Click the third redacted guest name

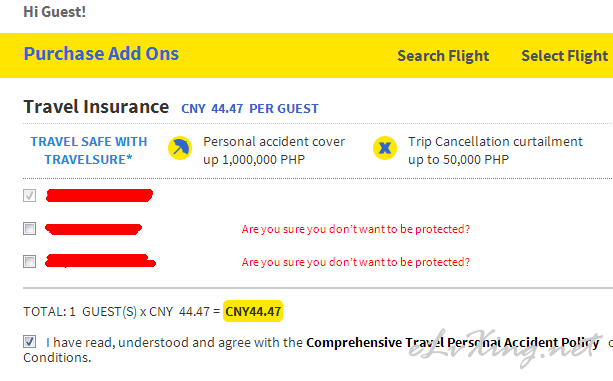[100, 261]
